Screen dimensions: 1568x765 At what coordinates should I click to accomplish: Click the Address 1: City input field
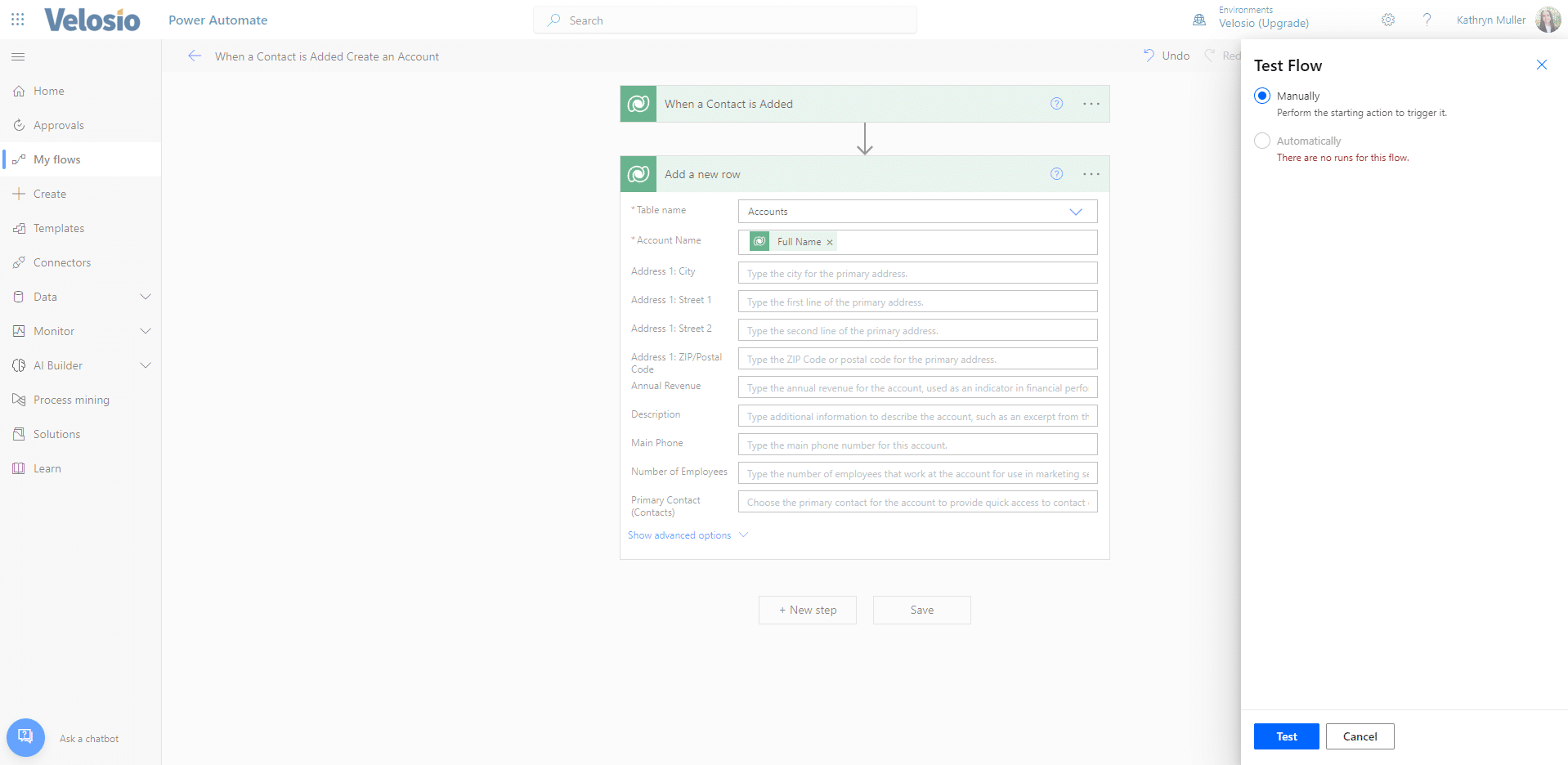[x=916, y=272]
